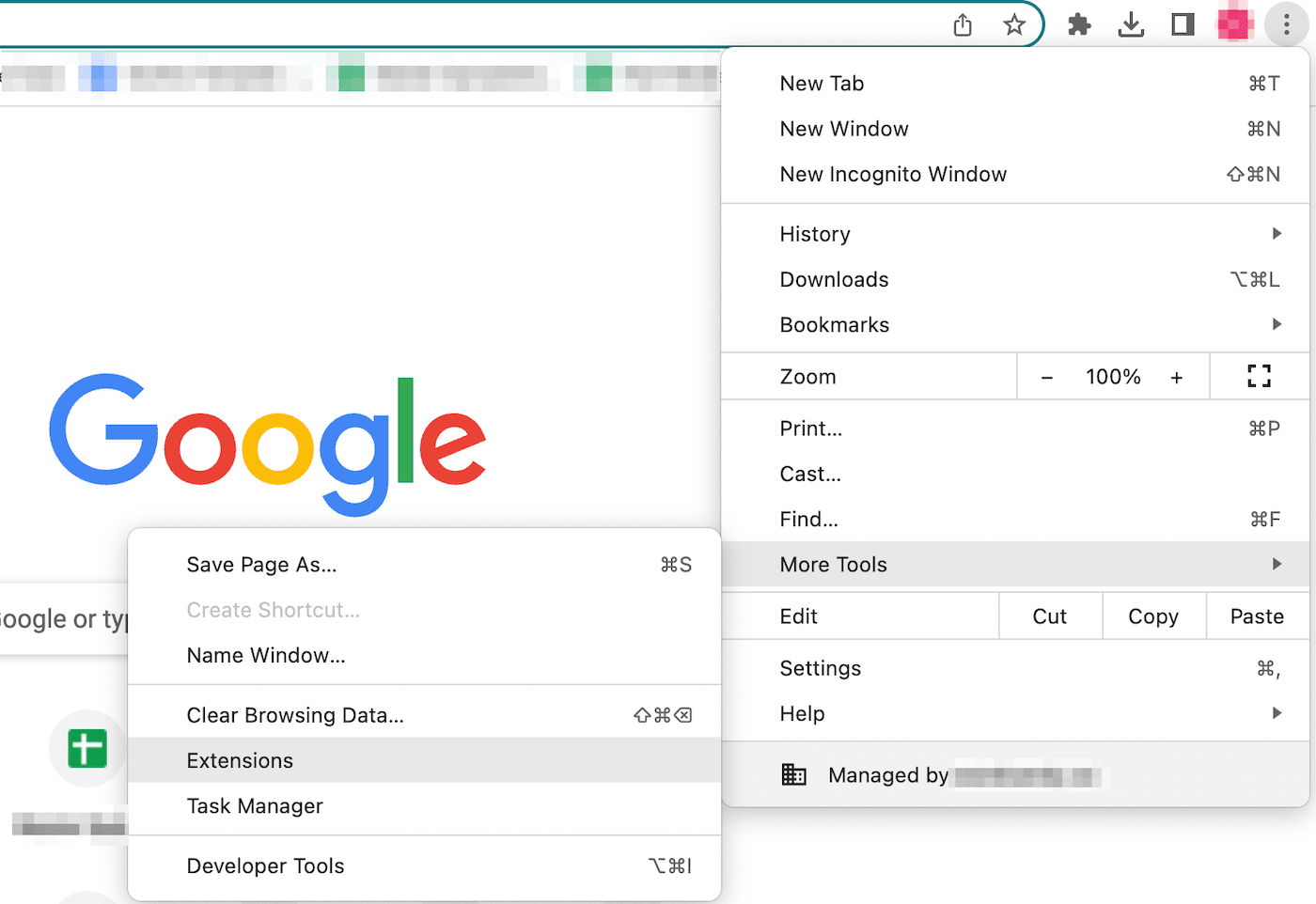The width and height of the screenshot is (1316, 904).
Task: Enter fullscreen via the Zoom row icon
Action: [1259, 376]
